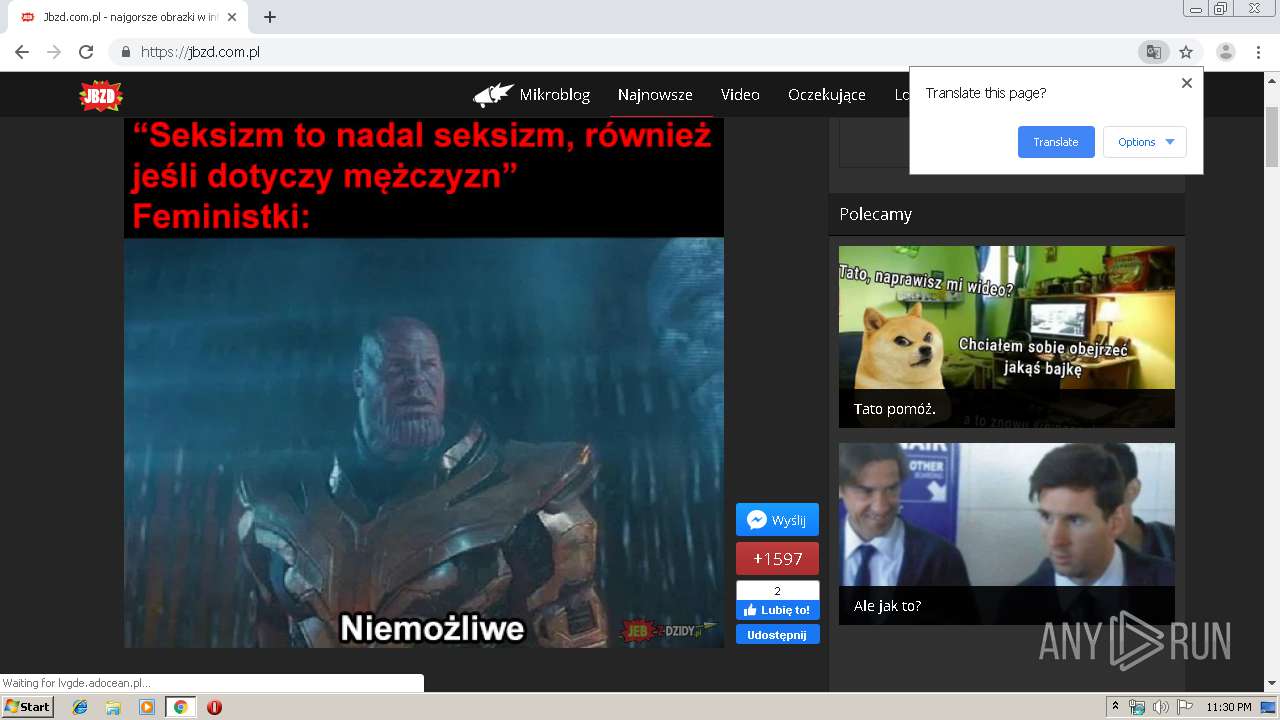Open the Mikroblog bird icon
Screen dimensions: 1280x720
pos(494,95)
